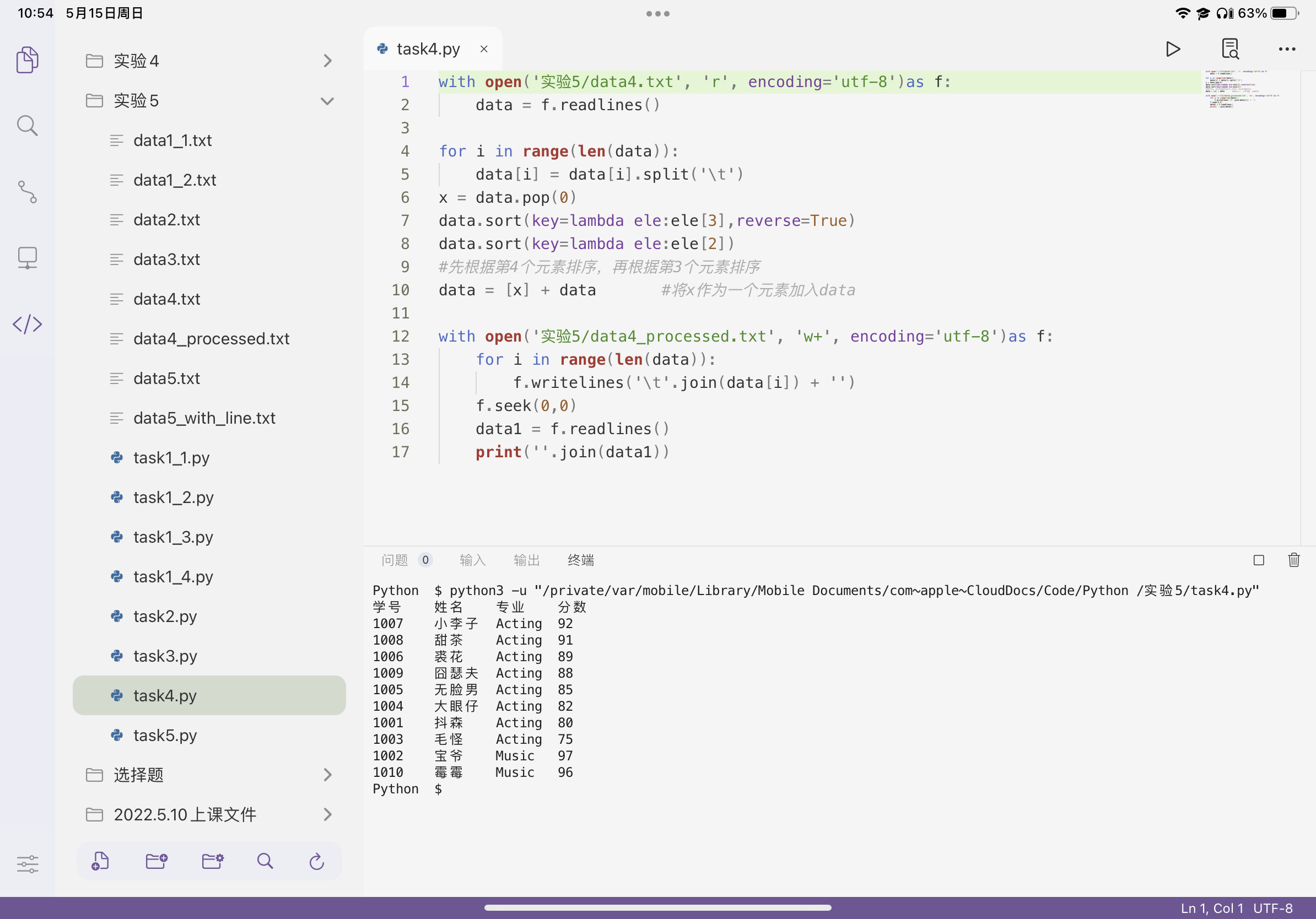Close the task4.py tab
The height and width of the screenshot is (919, 1316).
pyautogui.click(x=484, y=49)
